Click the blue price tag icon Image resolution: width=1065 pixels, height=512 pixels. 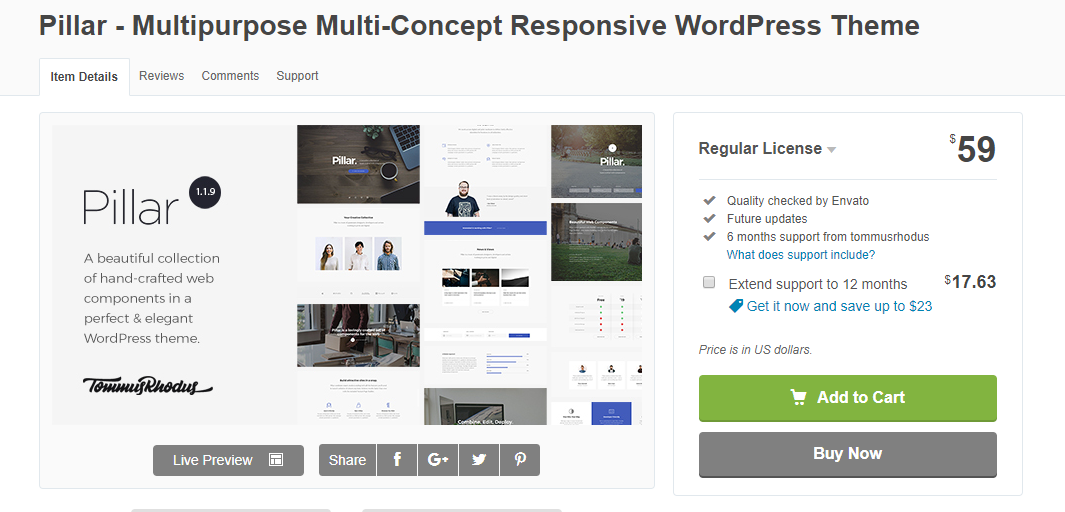click(736, 306)
